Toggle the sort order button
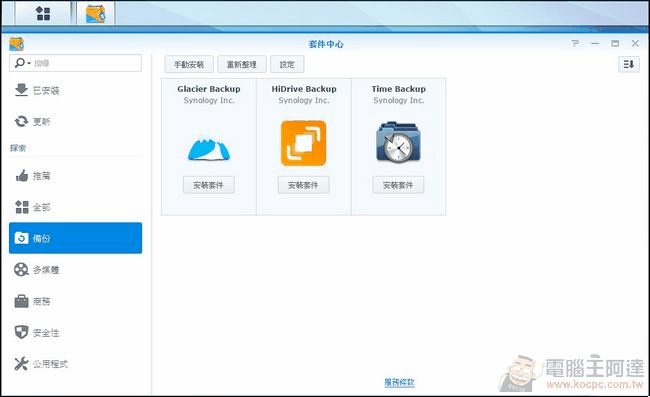Image resolution: width=650 pixels, height=397 pixels. click(628, 64)
